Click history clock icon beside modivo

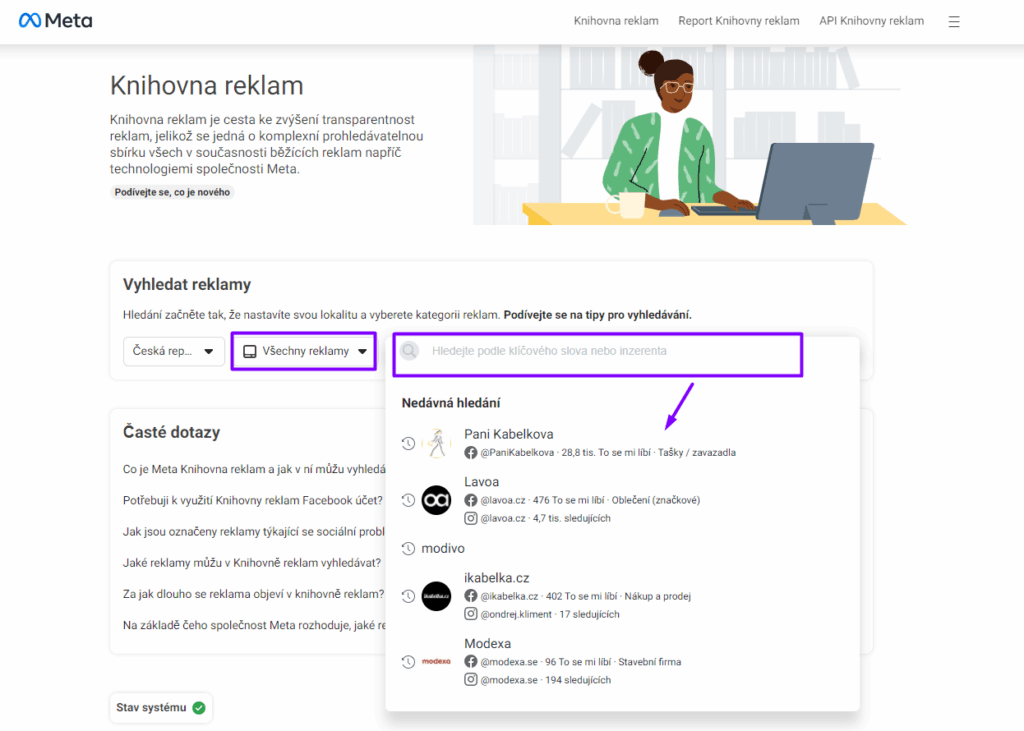coord(408,548)
